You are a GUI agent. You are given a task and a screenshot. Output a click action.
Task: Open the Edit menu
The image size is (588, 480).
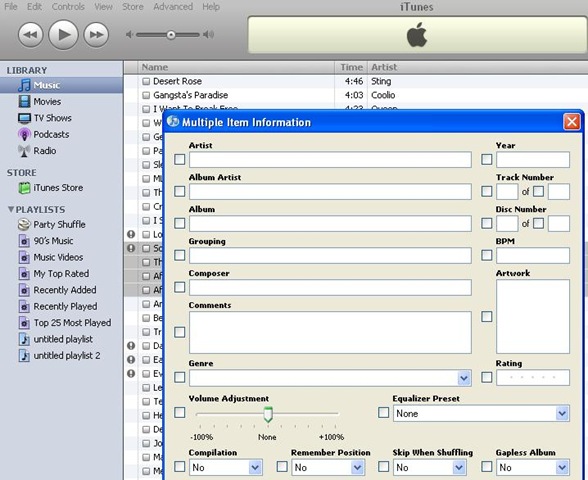point(34,6)
